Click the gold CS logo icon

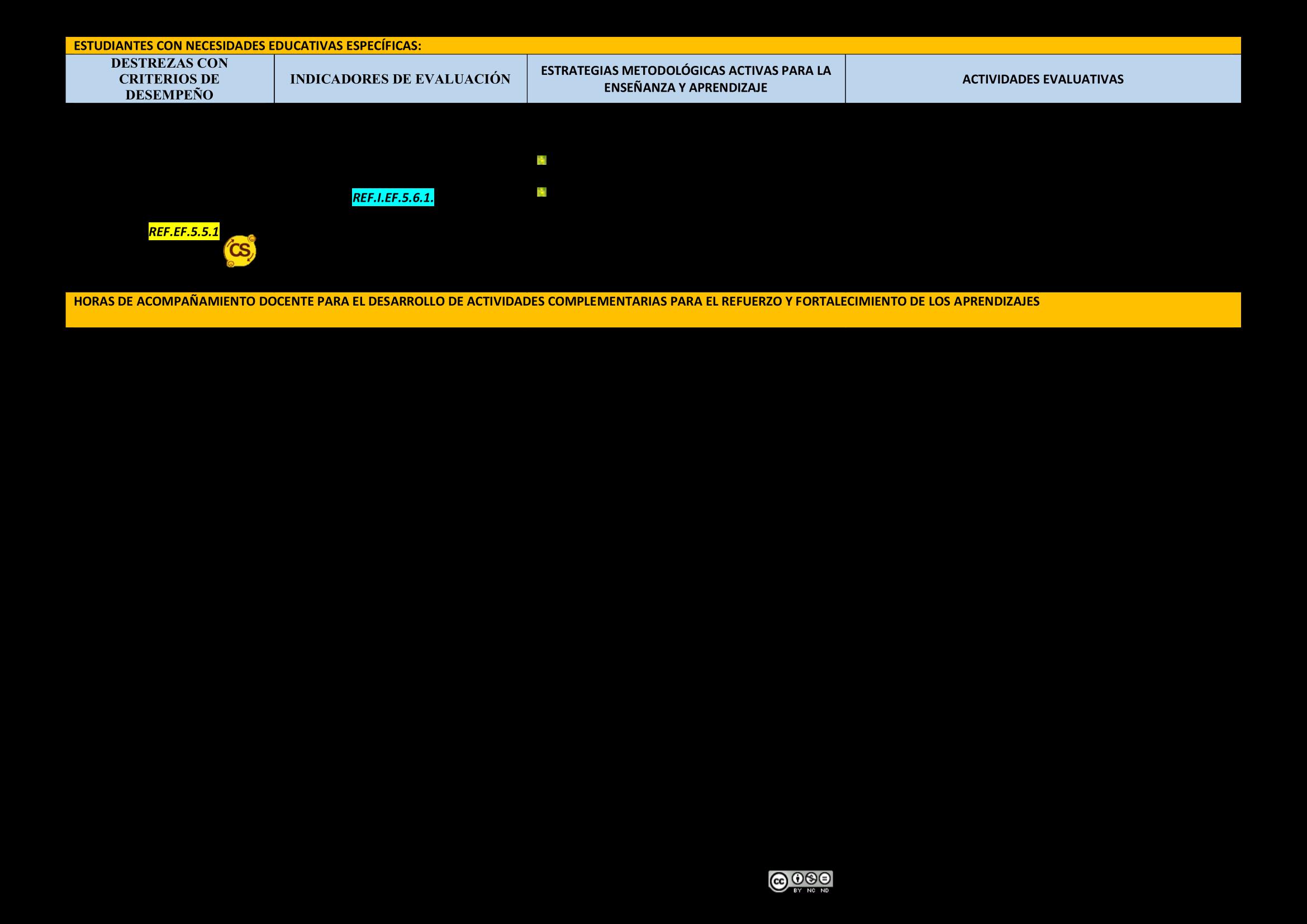pos(240,251)
